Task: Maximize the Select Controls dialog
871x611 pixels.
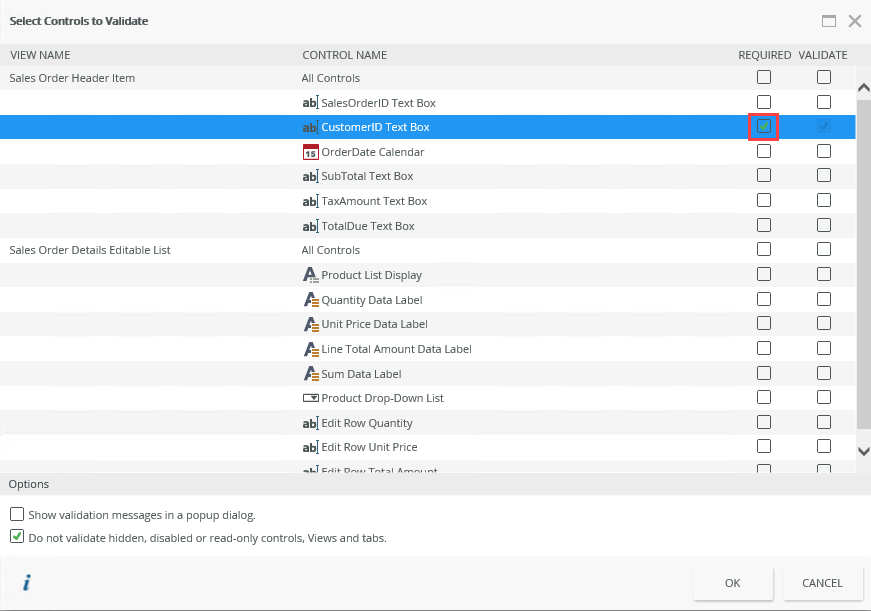Action: click(x=829, y=21)
